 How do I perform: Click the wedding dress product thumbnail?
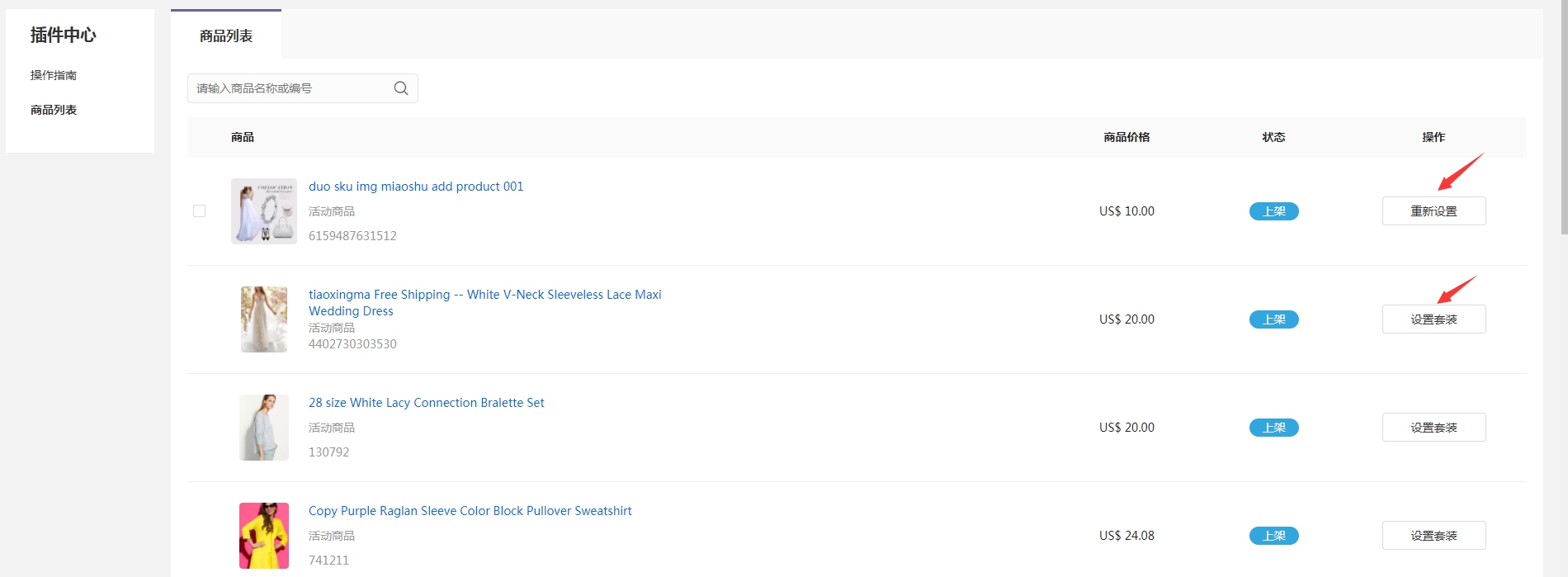click(x=264, y=319)
